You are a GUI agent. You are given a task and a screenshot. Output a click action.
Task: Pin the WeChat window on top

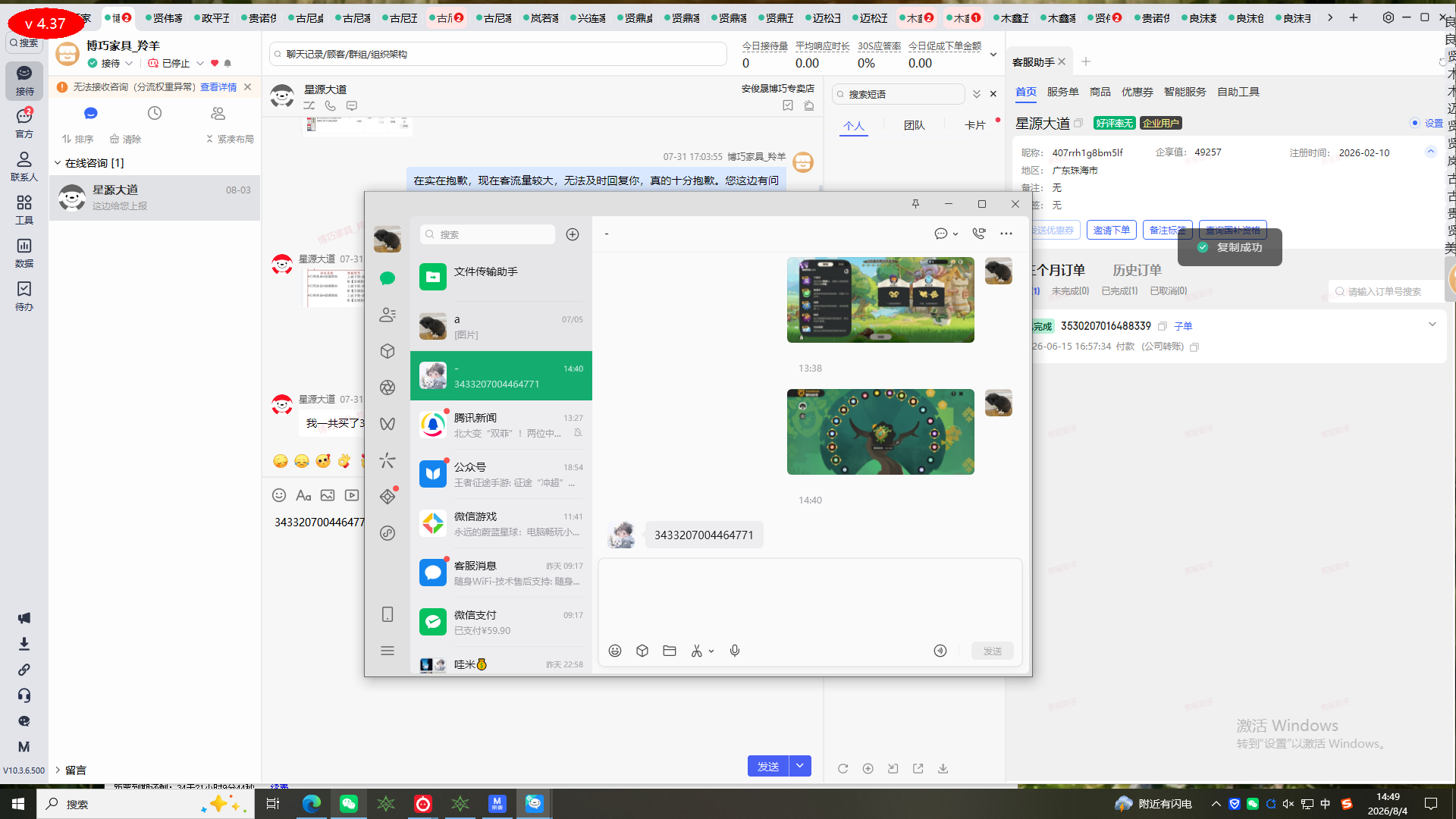pos(915,204)
